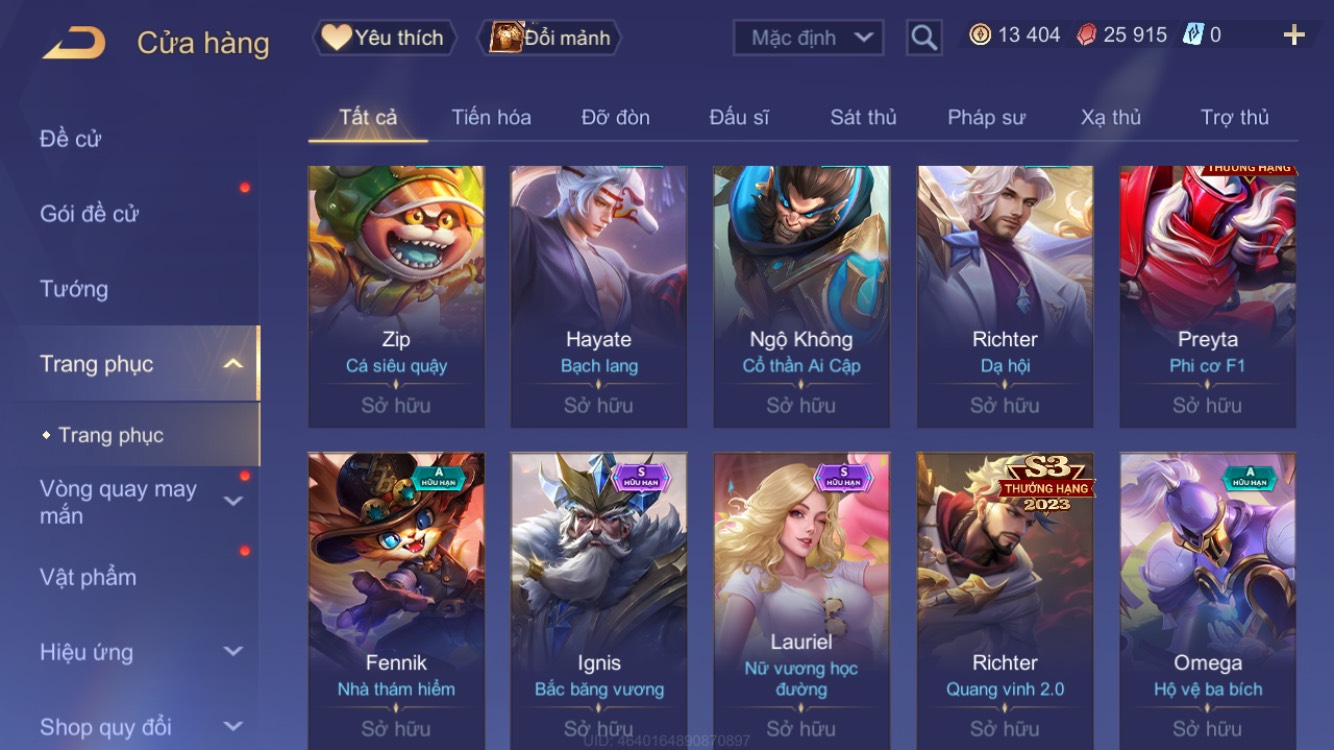Open the Tướng sidebar menu

coord(74,289)
